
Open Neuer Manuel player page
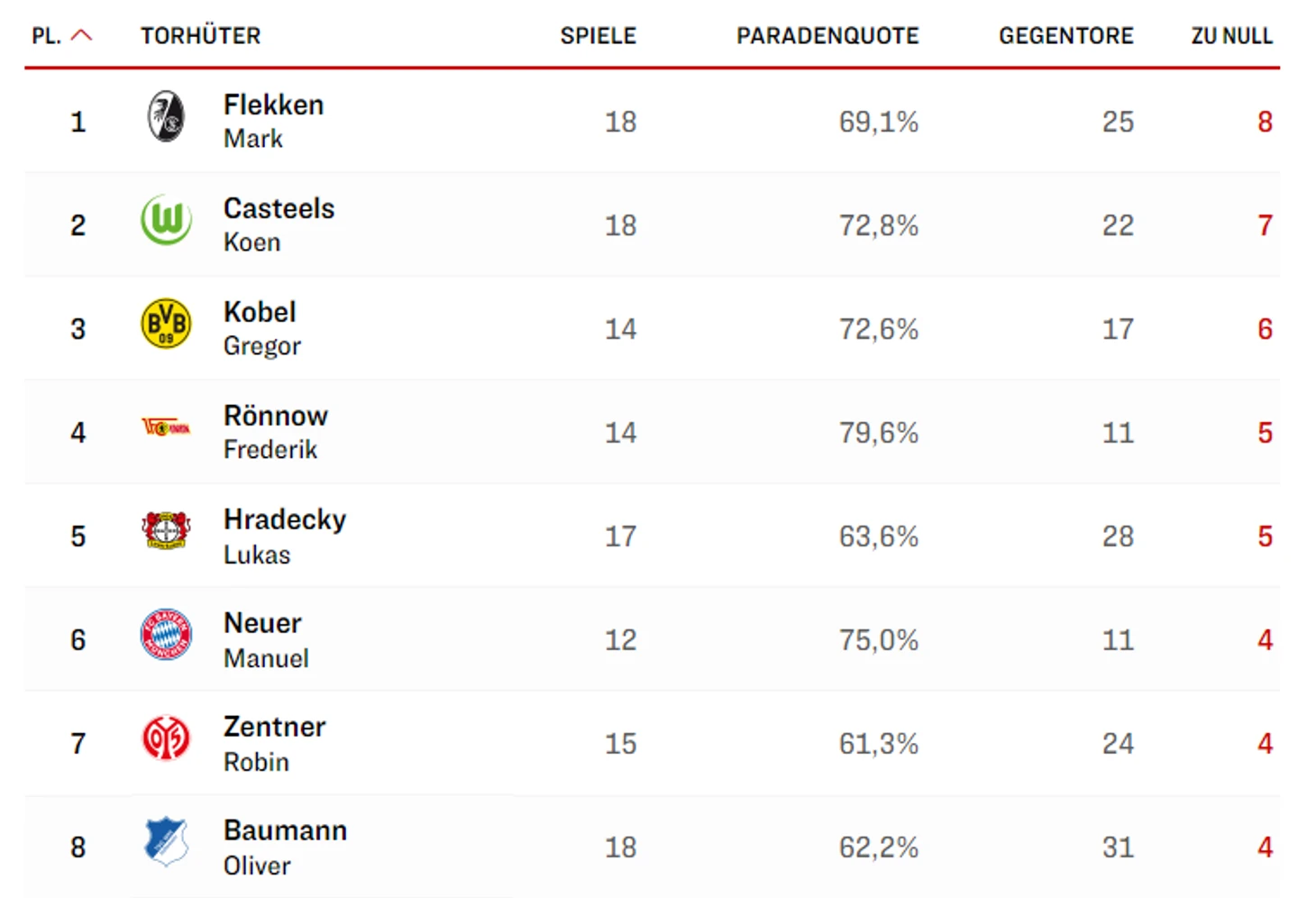[266, 639]
